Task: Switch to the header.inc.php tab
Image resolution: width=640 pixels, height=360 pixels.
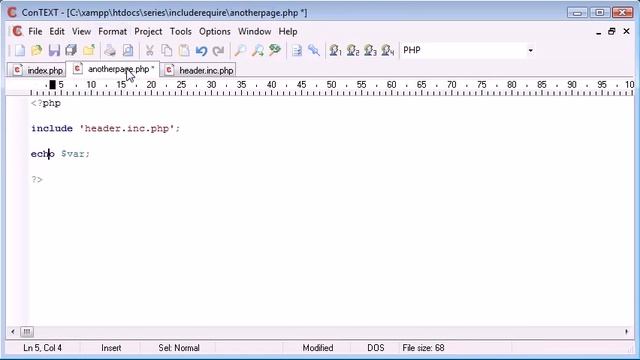Action: click(198, 70)
